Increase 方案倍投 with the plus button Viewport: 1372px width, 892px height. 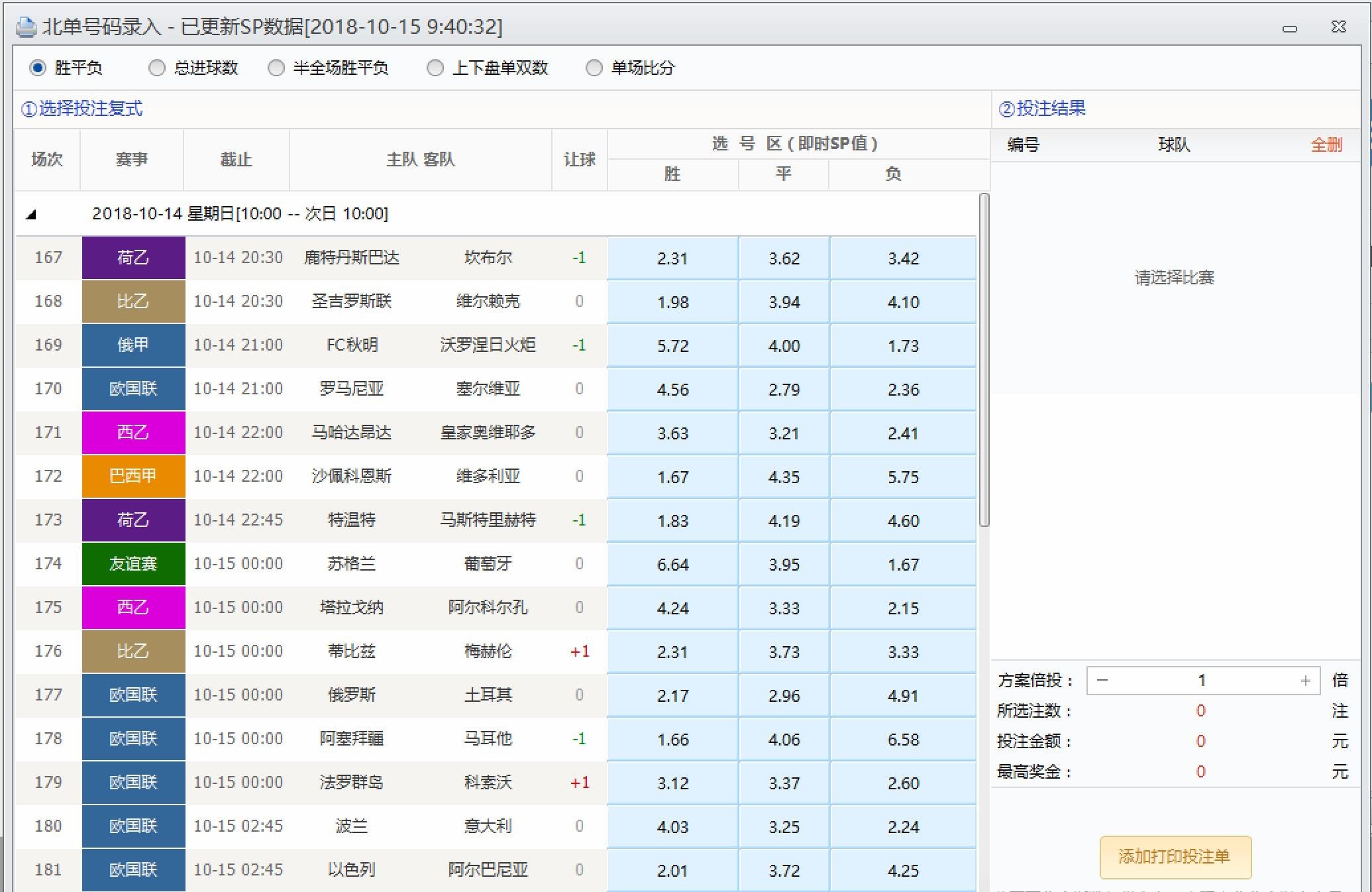point(1305,681)
